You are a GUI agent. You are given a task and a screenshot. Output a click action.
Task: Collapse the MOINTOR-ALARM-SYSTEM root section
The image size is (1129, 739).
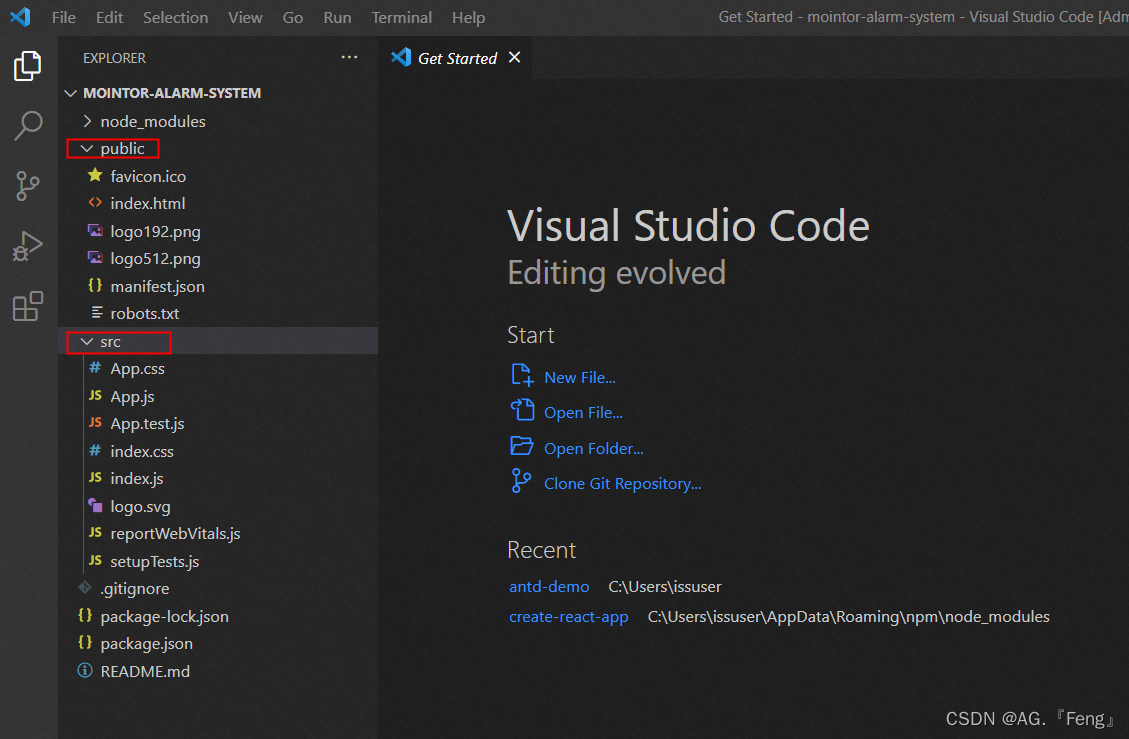point(172,93)
